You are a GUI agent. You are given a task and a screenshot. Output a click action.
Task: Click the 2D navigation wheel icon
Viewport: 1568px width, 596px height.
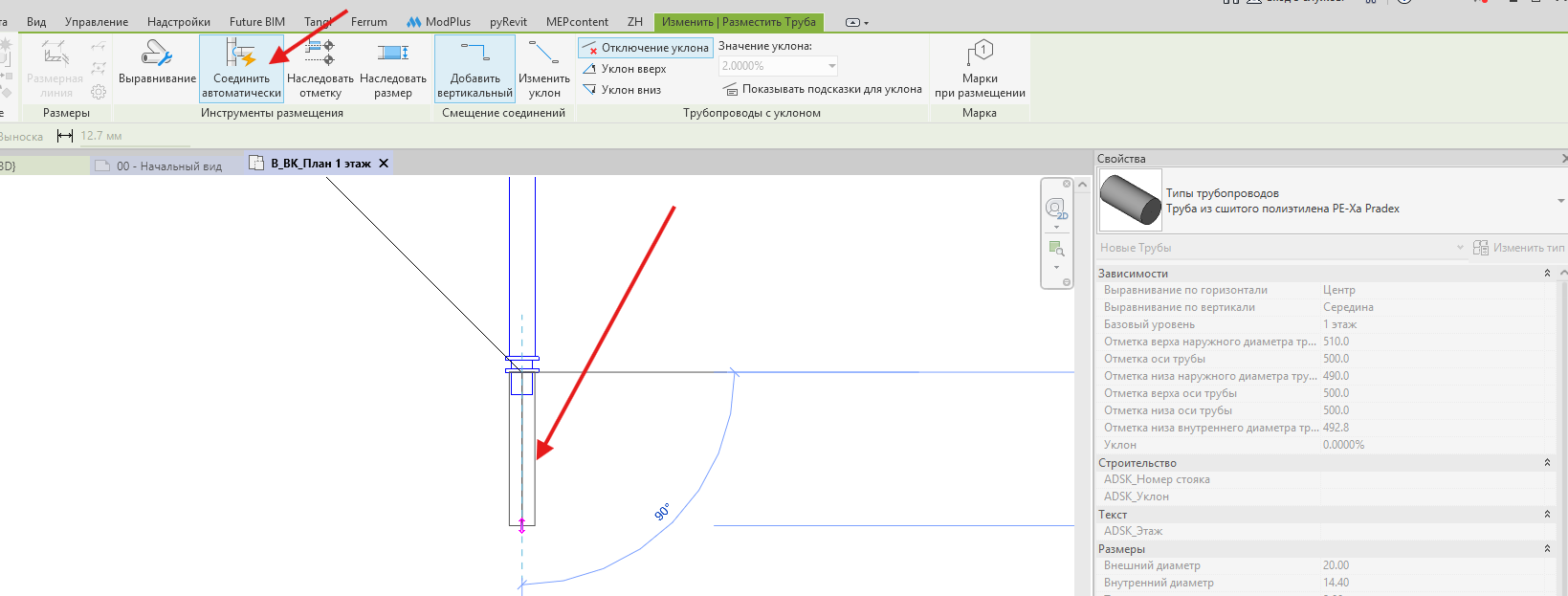pos(1056,209)
